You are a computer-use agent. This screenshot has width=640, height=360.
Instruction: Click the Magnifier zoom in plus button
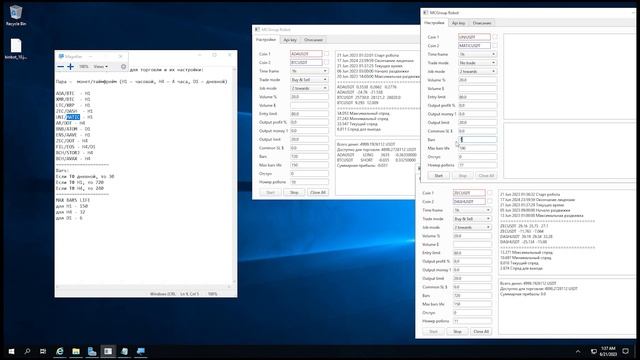(70, 67)
